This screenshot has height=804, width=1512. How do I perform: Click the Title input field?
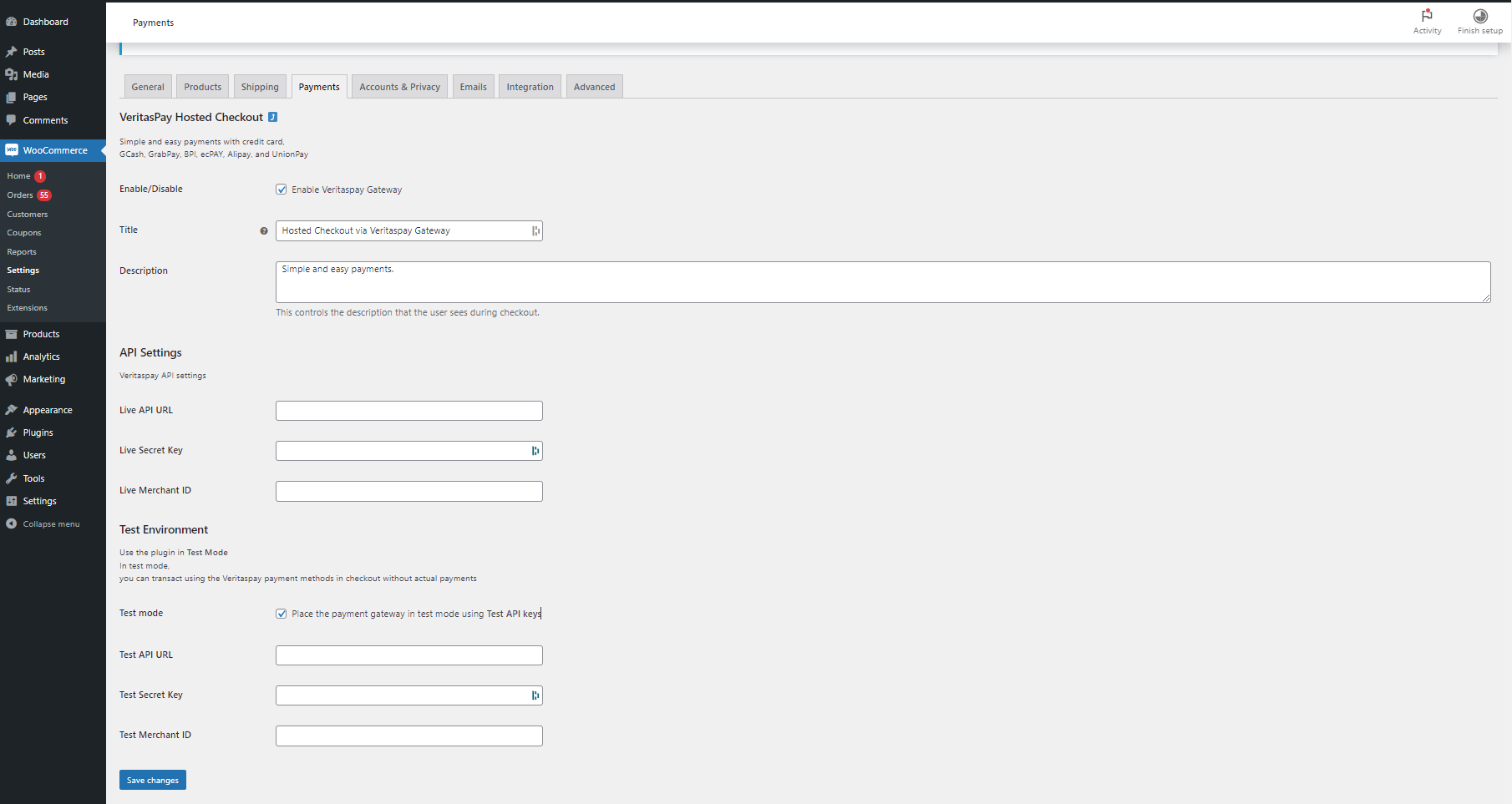pyautogui.click(x=409, y=231)
